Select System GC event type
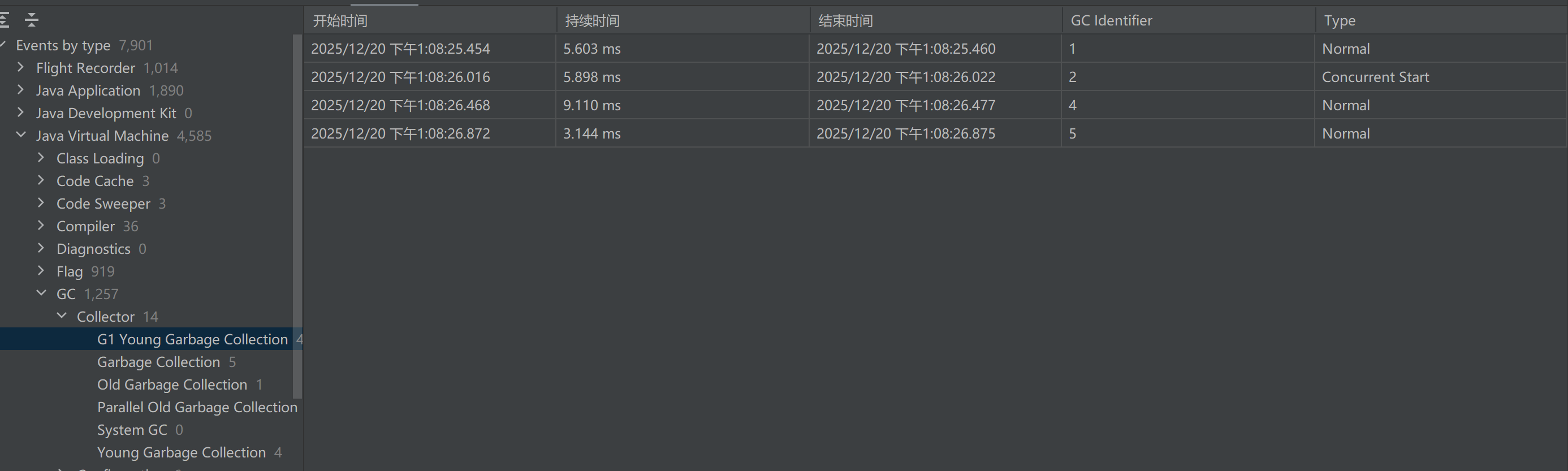This screenshot has width=1568, height=471. pos(132,430)
